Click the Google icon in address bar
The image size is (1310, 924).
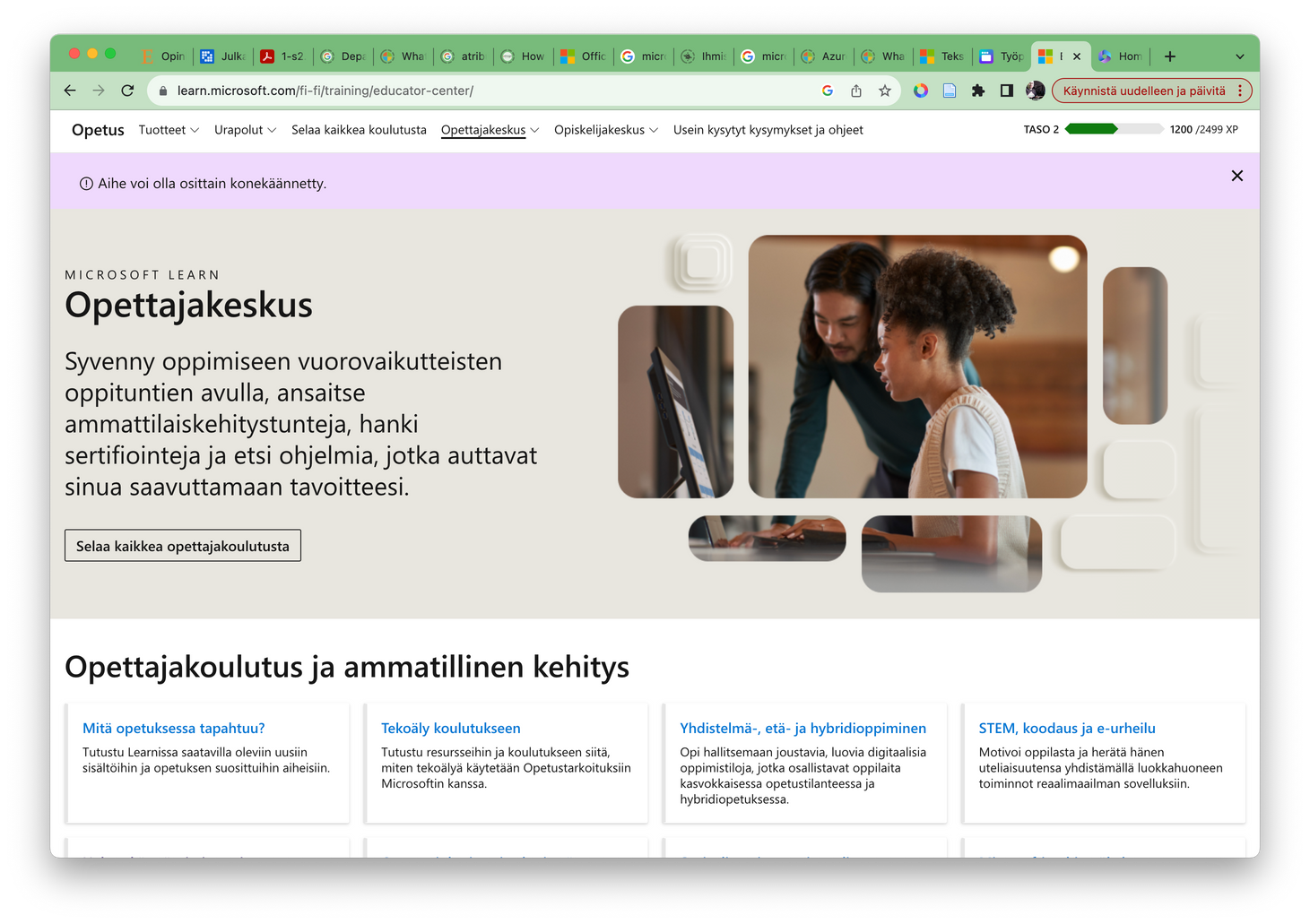pyautogui.click(x=828, y=91)
